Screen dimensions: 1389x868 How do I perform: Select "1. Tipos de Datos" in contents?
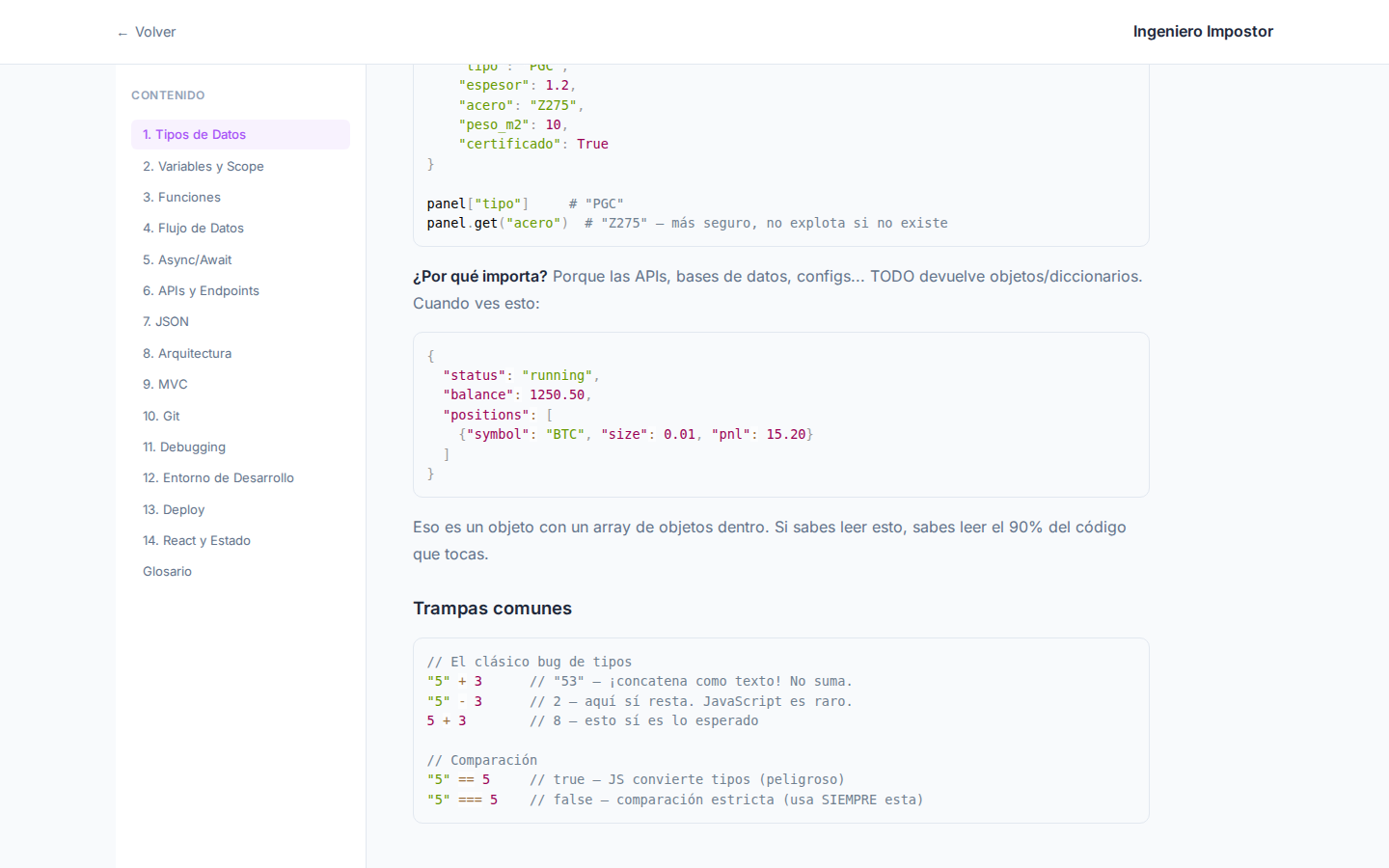pos(196,134)
